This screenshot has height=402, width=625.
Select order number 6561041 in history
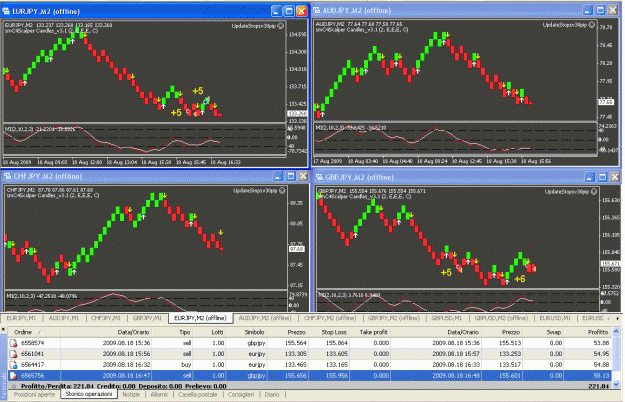coord(32,354)
